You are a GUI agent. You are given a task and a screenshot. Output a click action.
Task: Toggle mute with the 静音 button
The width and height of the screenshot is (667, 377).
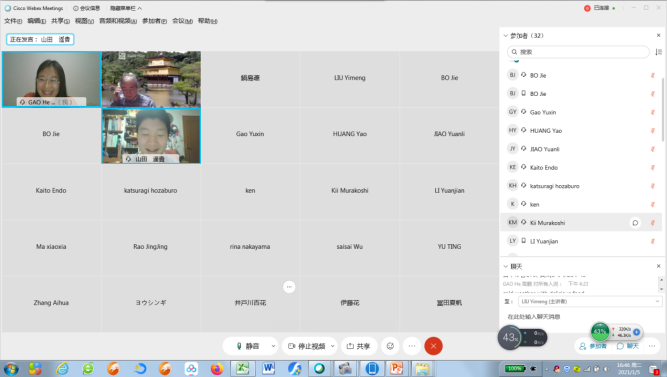pos(247,346)
